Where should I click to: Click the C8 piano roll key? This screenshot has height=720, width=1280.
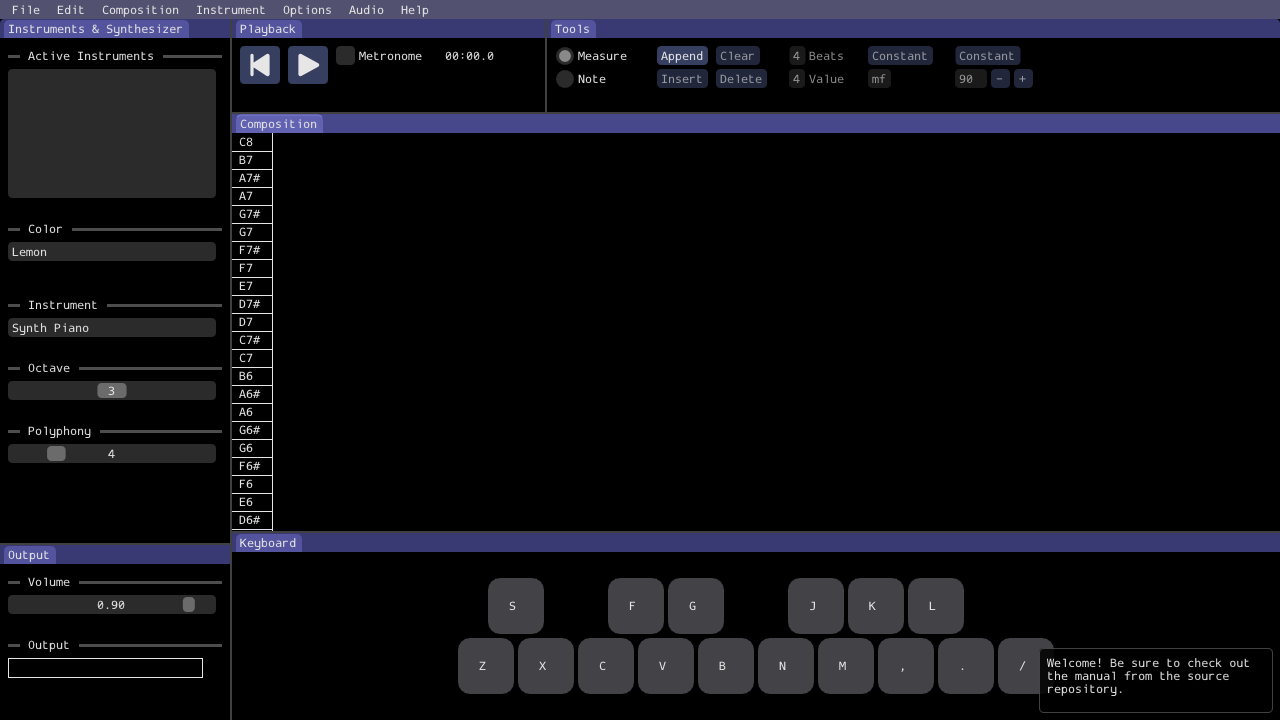pos(251,142)
